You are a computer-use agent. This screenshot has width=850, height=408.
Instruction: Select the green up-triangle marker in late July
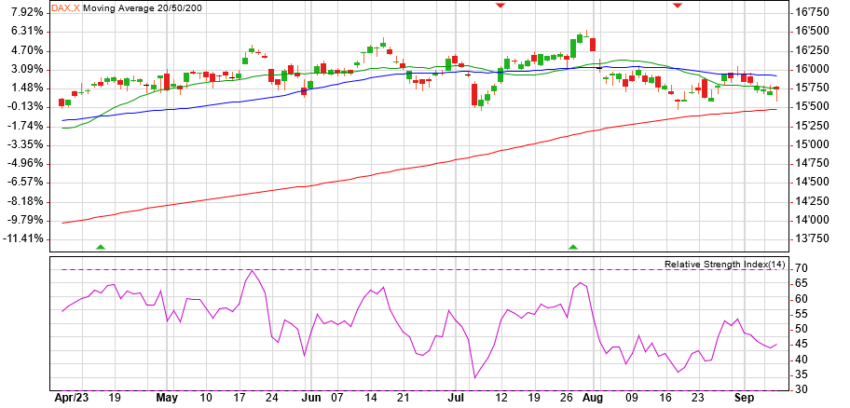[x=573, y=247]
